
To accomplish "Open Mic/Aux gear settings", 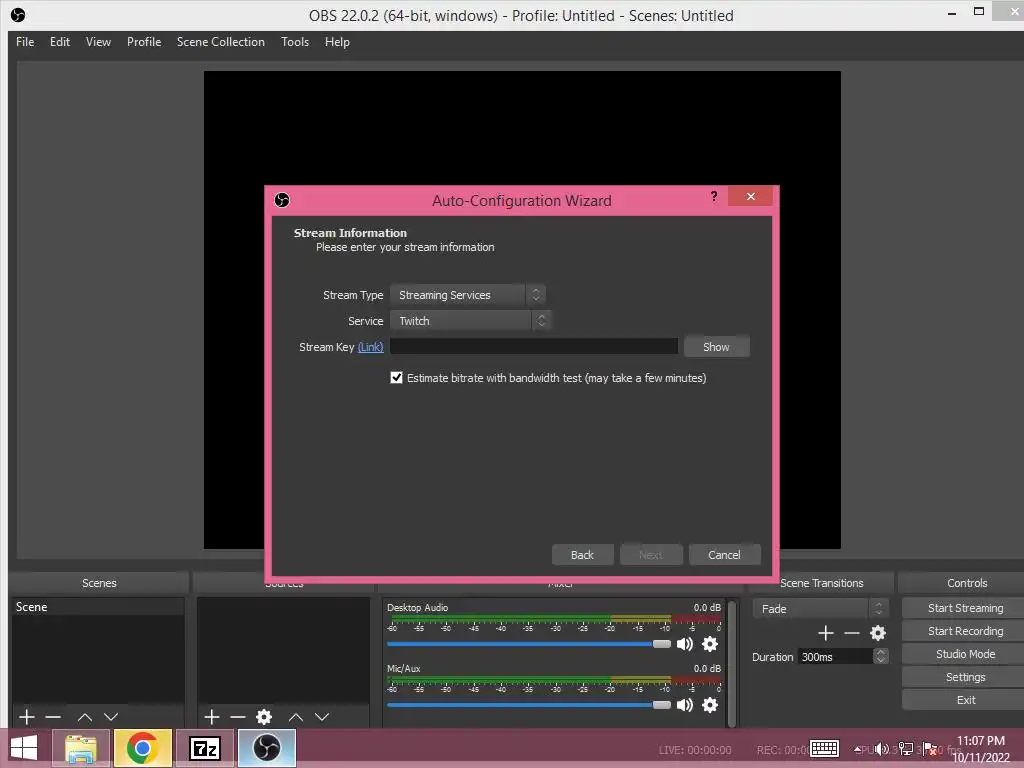I will pyautogui.click(x=710, y=705).
